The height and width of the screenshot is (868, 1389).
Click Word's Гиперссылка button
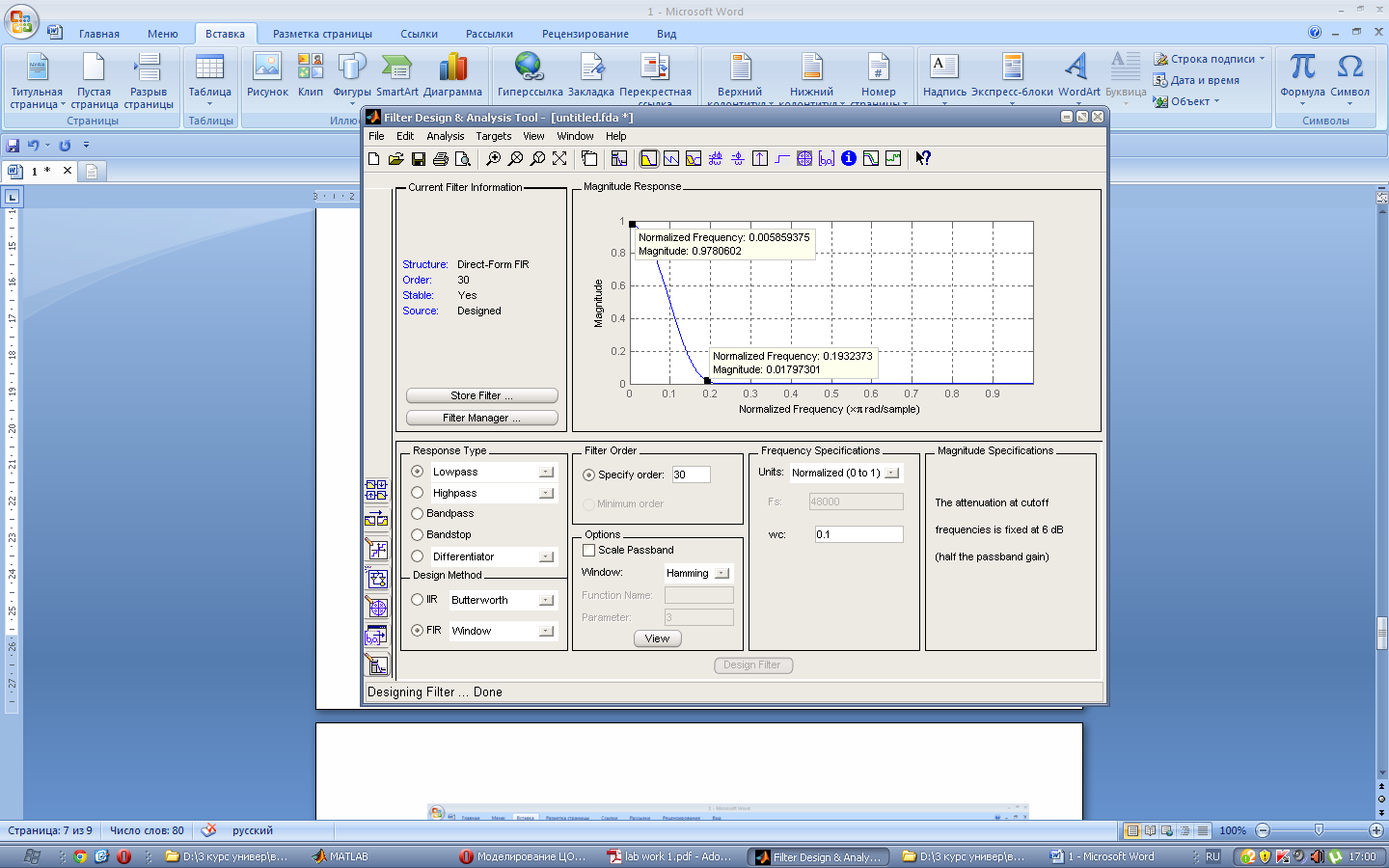(530, 75)
